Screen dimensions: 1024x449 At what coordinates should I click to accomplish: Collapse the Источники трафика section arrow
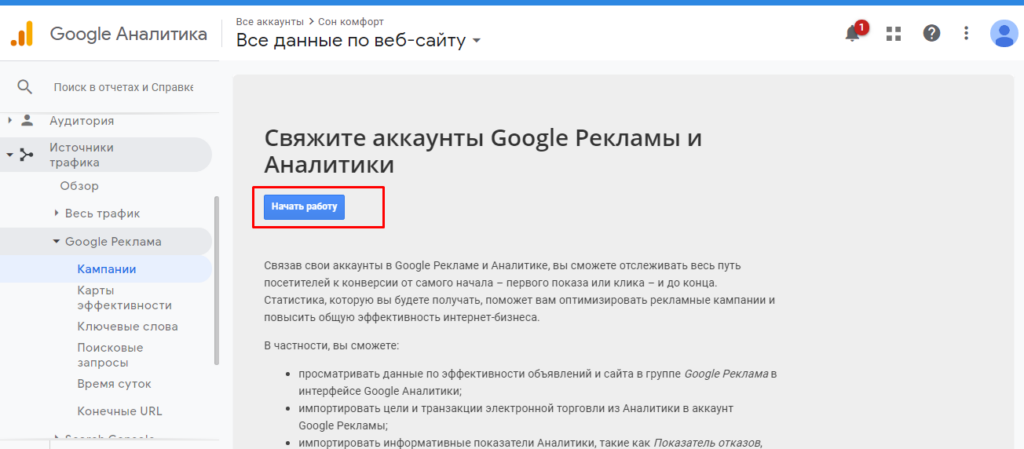[x=9, y=155]
